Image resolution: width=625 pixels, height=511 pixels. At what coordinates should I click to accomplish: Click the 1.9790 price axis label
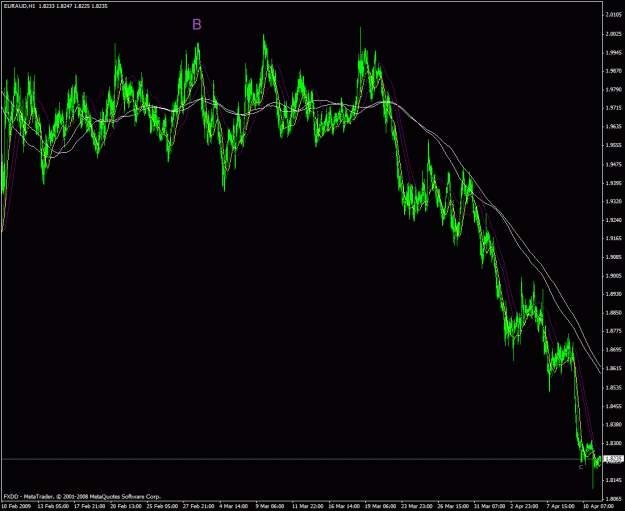[613, 90]
